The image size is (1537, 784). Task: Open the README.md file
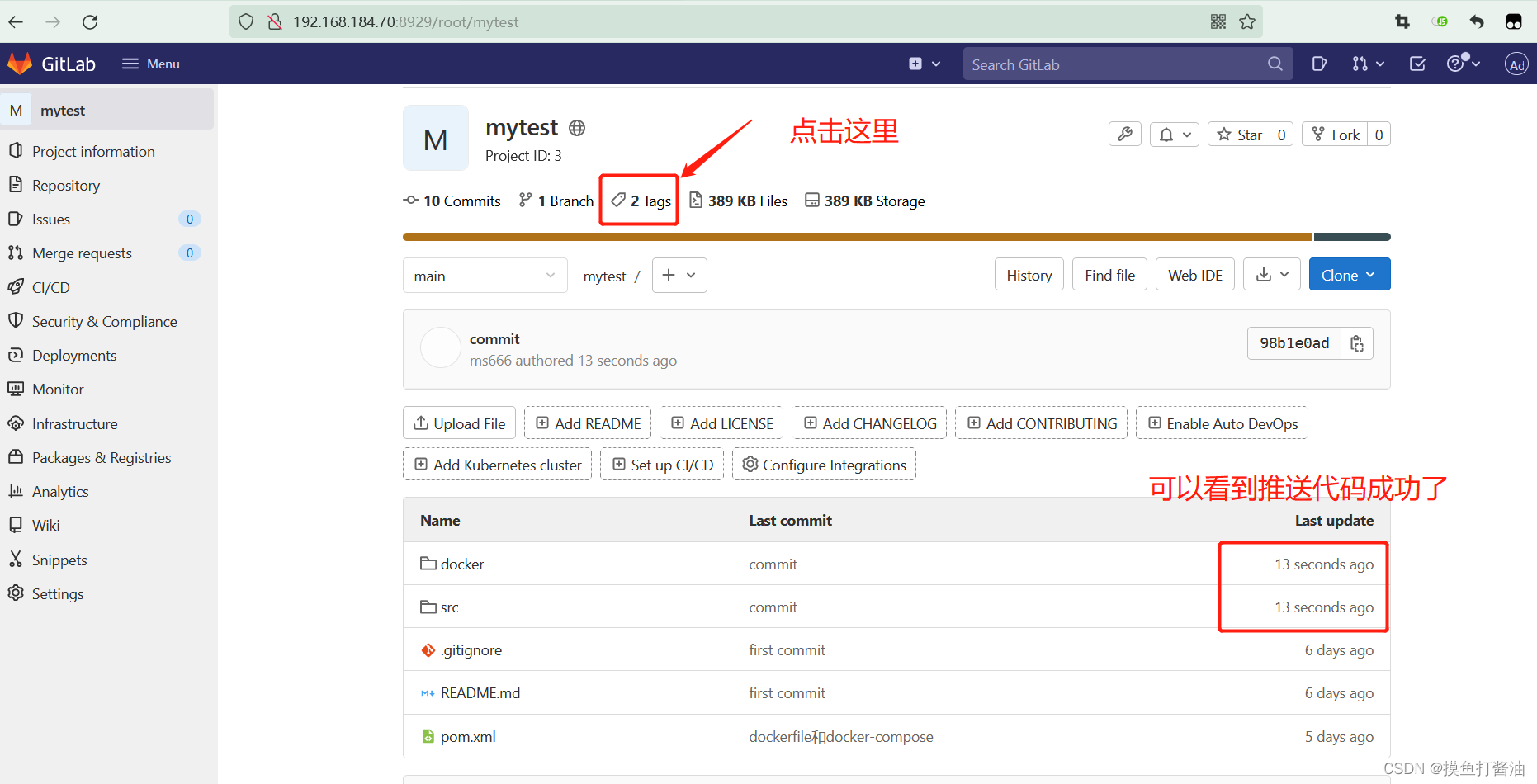pos(480,692)
